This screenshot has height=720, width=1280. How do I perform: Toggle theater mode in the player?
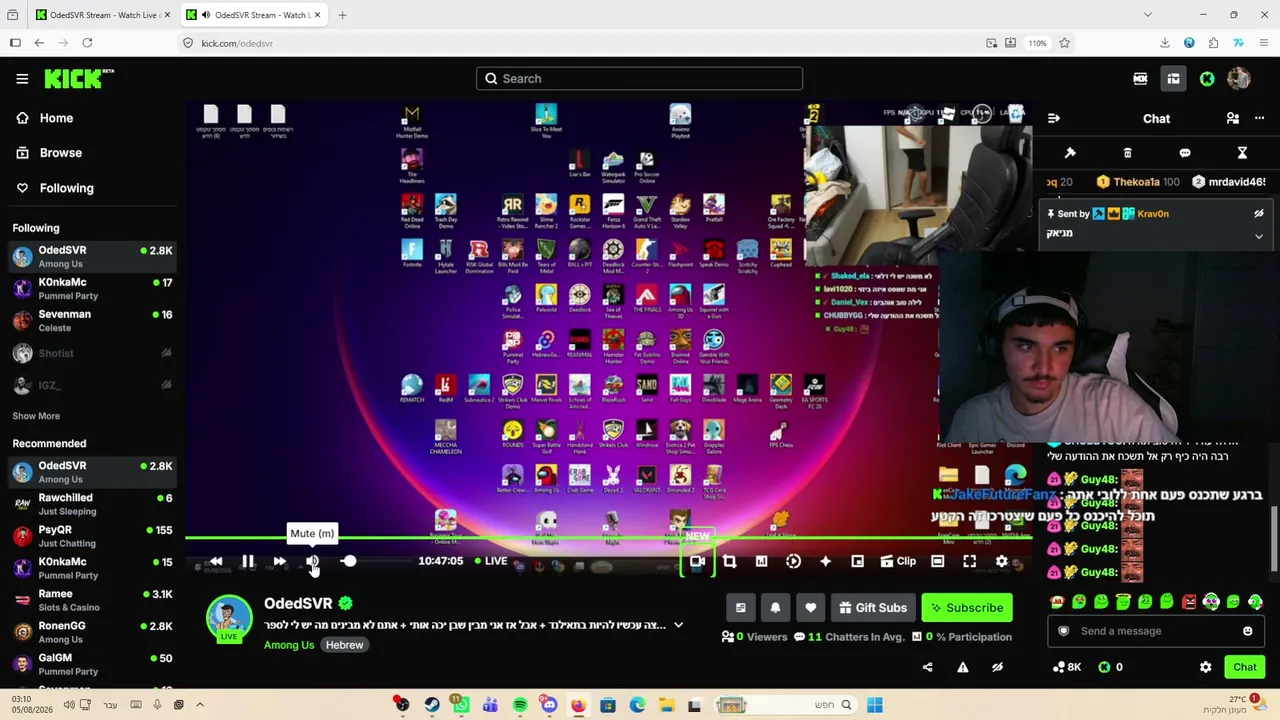[x=937, y=562]
